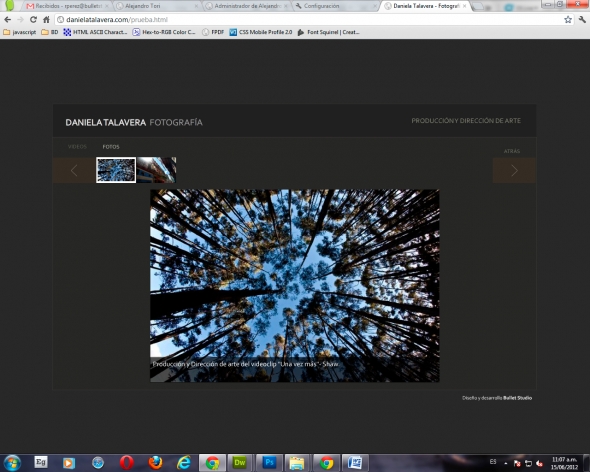Open Hex-to-RGB Color bookmark
The width and height of the screenshot is (590, 472).
164,32
